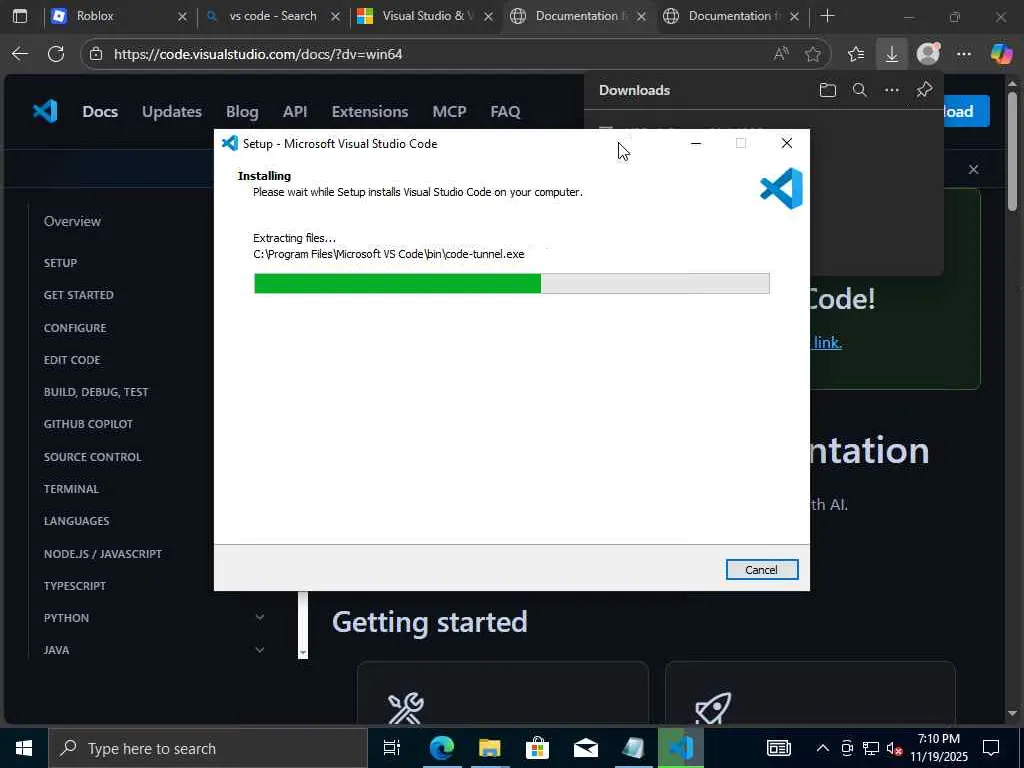This screenshot has height=768, width=1024.
Task: View site information lock icon
Action: [96, 54]
